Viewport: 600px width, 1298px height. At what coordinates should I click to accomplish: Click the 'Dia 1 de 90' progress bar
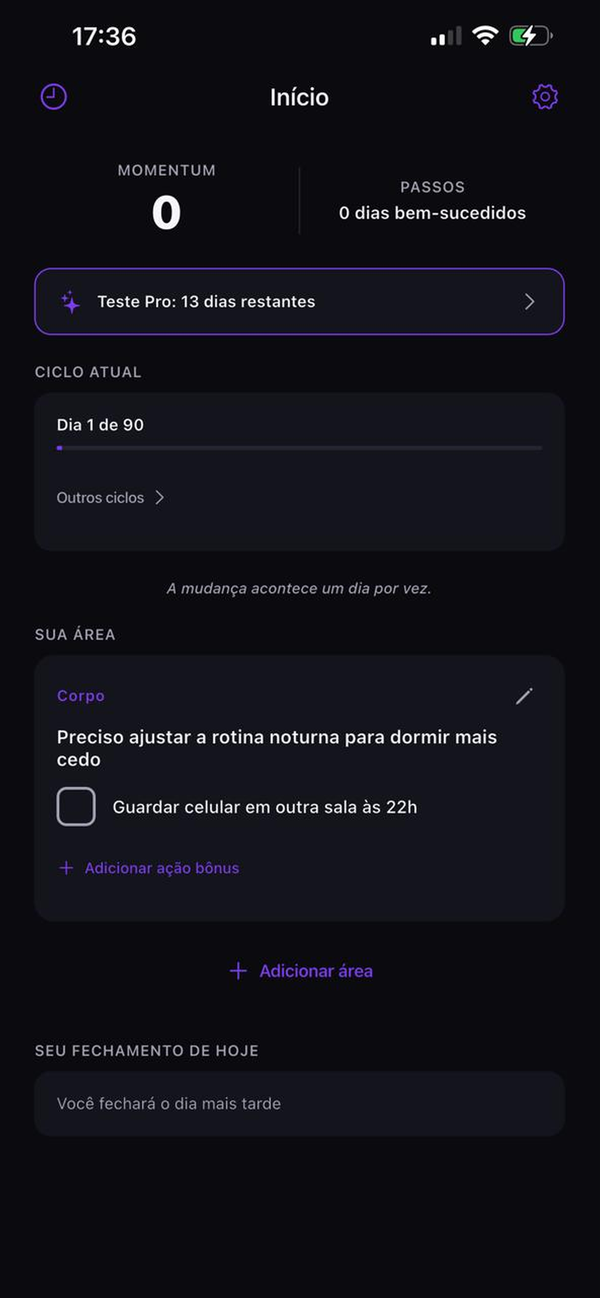tap(300, 448)
